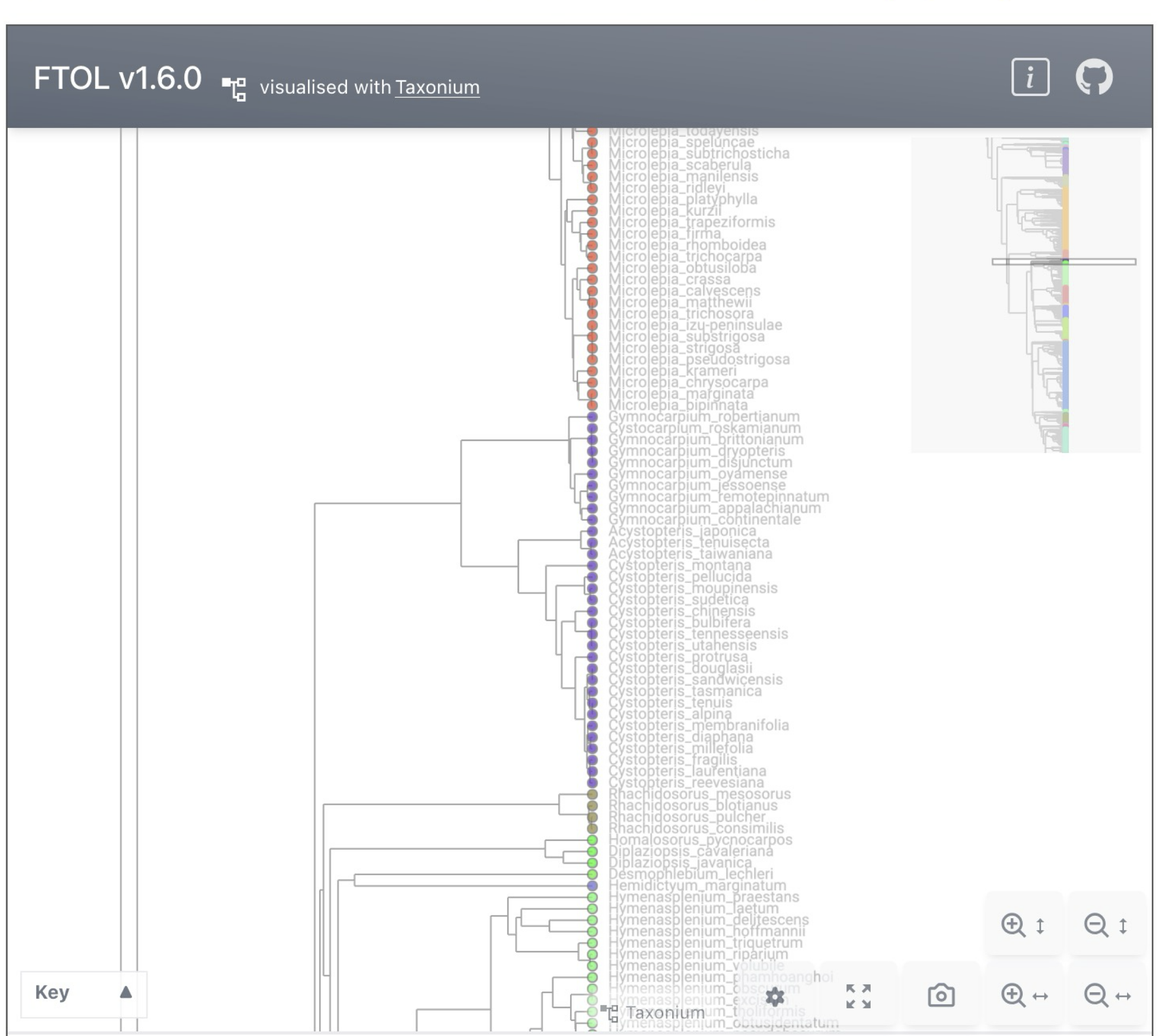
Task: Click the Key panel's triangle arrow
Action: pyautogui.click(x=126, y=992)
